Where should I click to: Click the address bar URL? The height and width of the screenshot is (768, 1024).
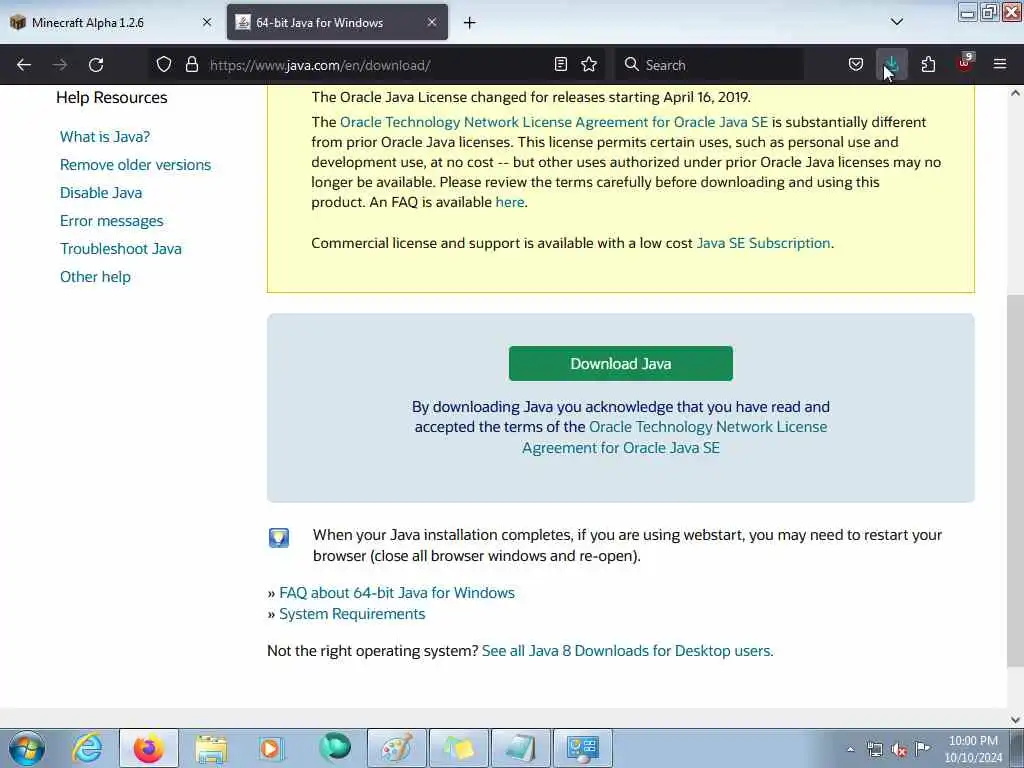(320, 65)
